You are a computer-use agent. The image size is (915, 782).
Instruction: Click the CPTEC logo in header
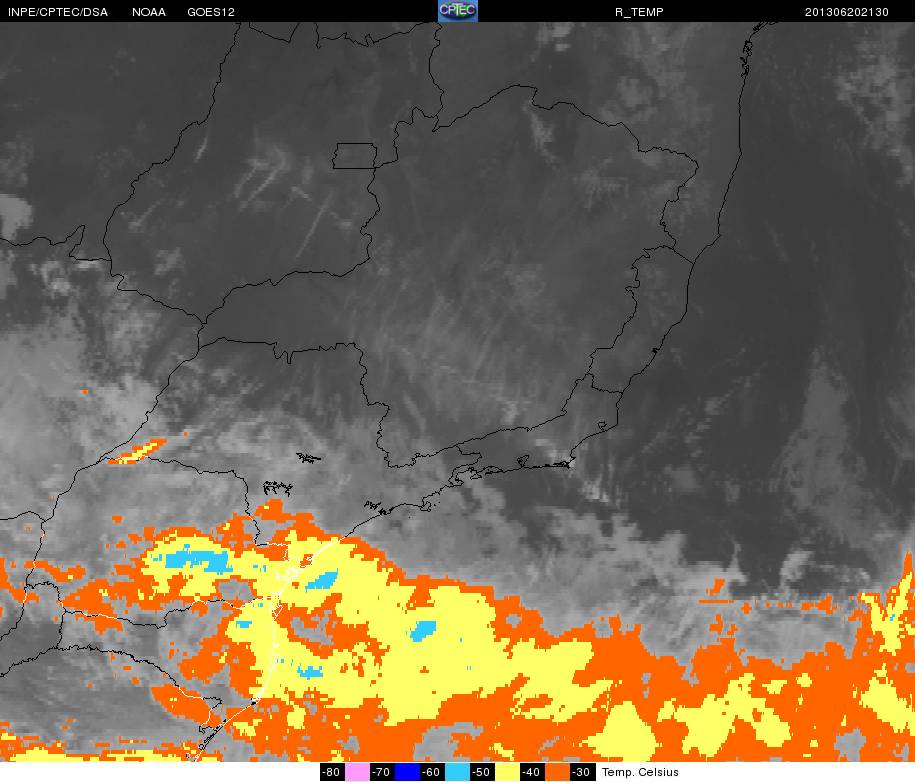[458, 11]
